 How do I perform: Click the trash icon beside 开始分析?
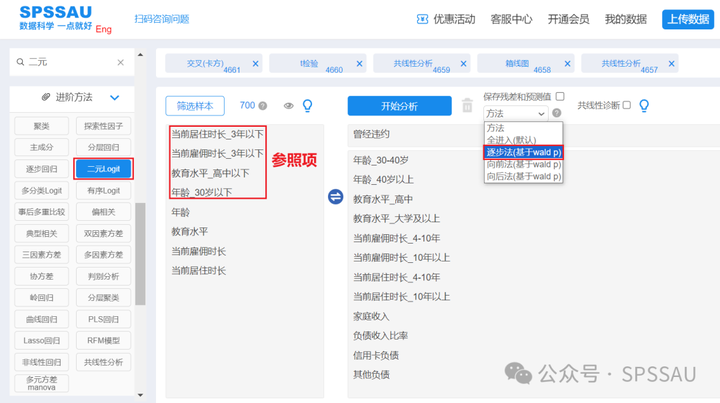tap(467, 105)
